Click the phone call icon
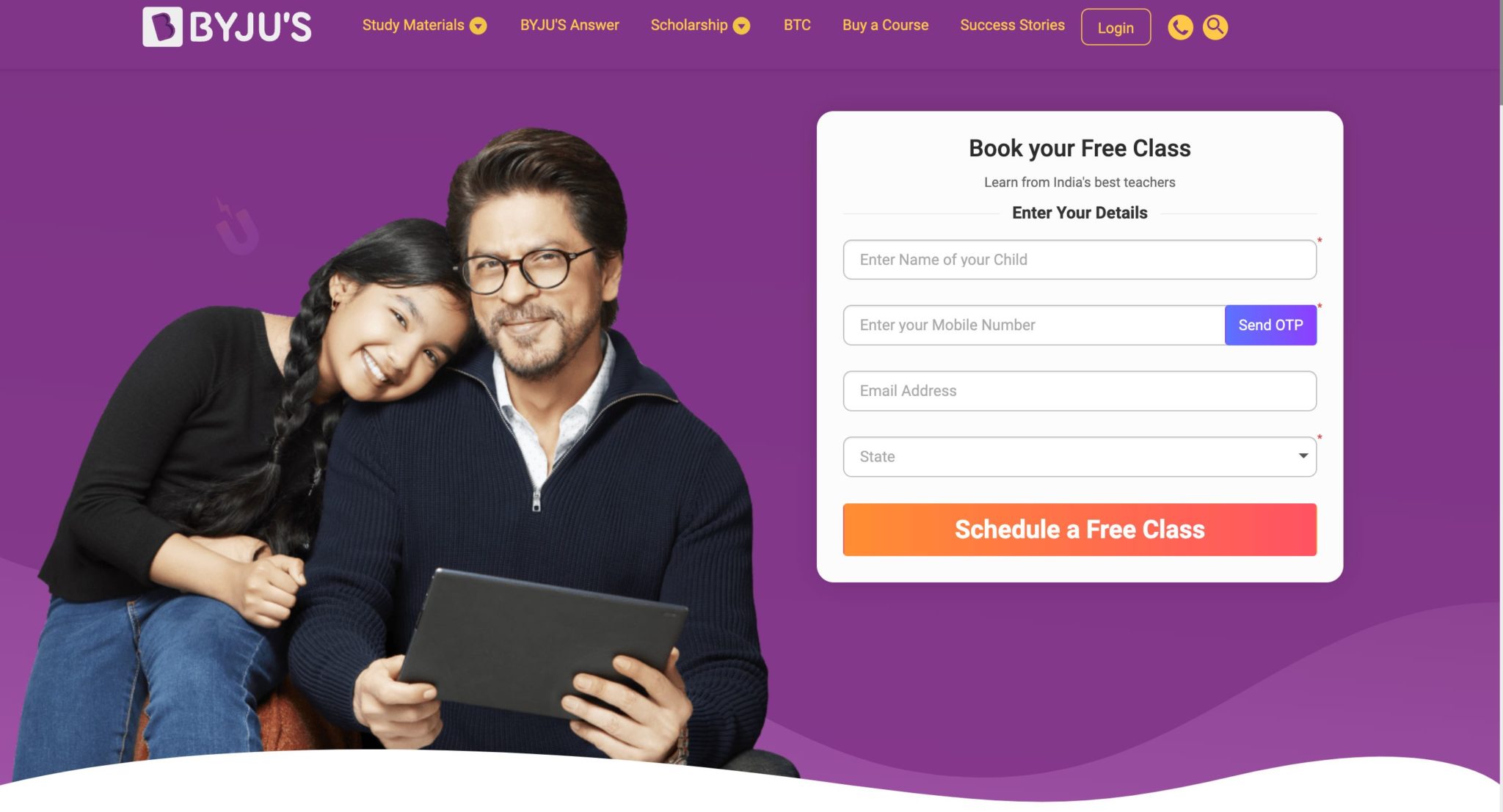 [1180, 26]
